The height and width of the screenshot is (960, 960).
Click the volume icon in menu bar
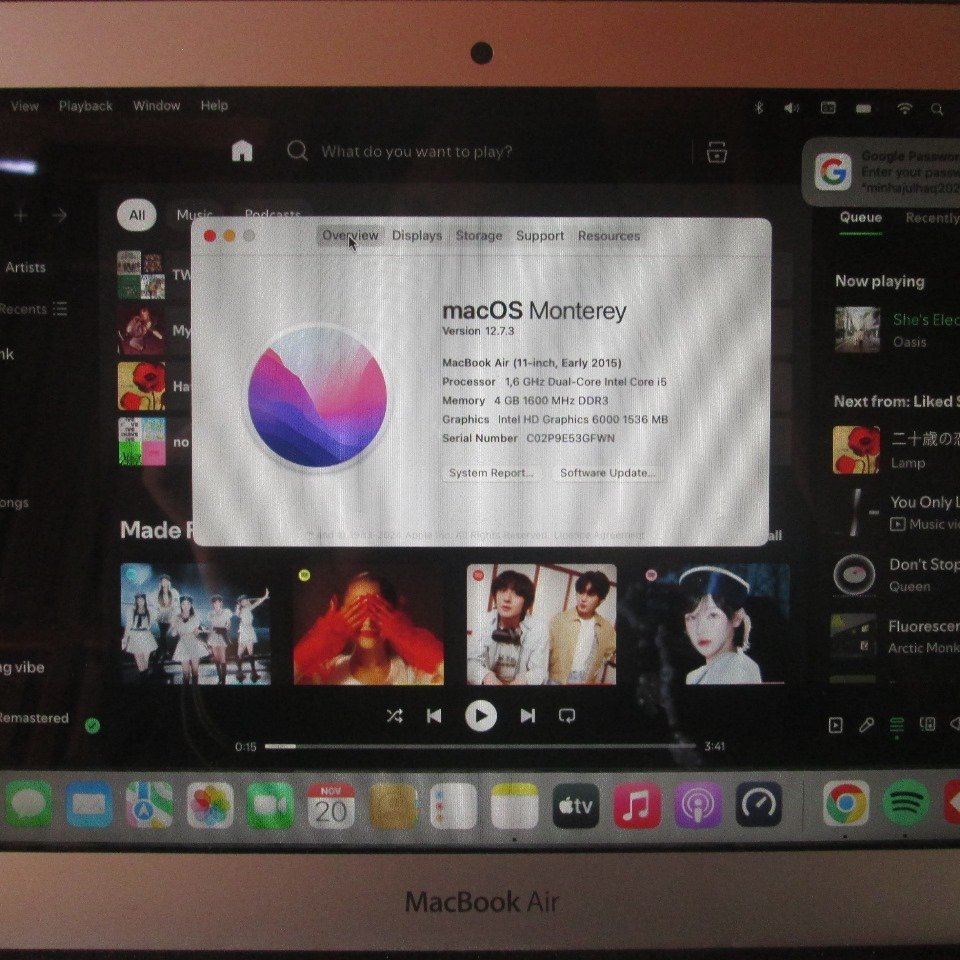[x=792, y=108]
